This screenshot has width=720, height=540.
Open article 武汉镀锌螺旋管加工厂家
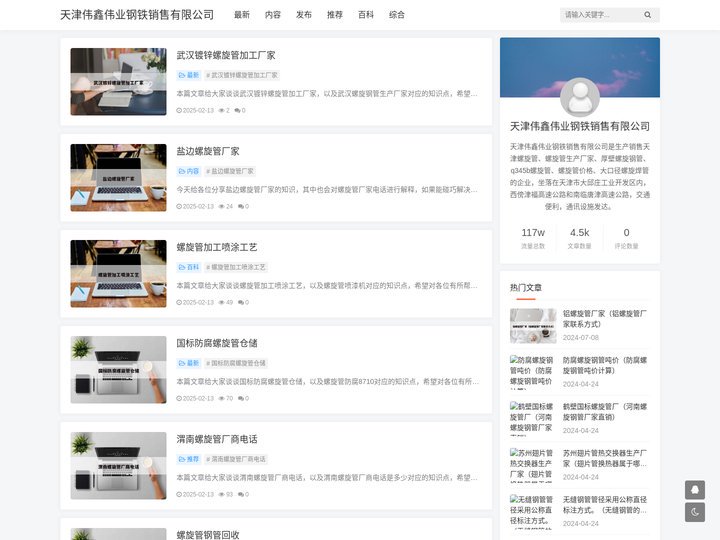pos(226,55)
